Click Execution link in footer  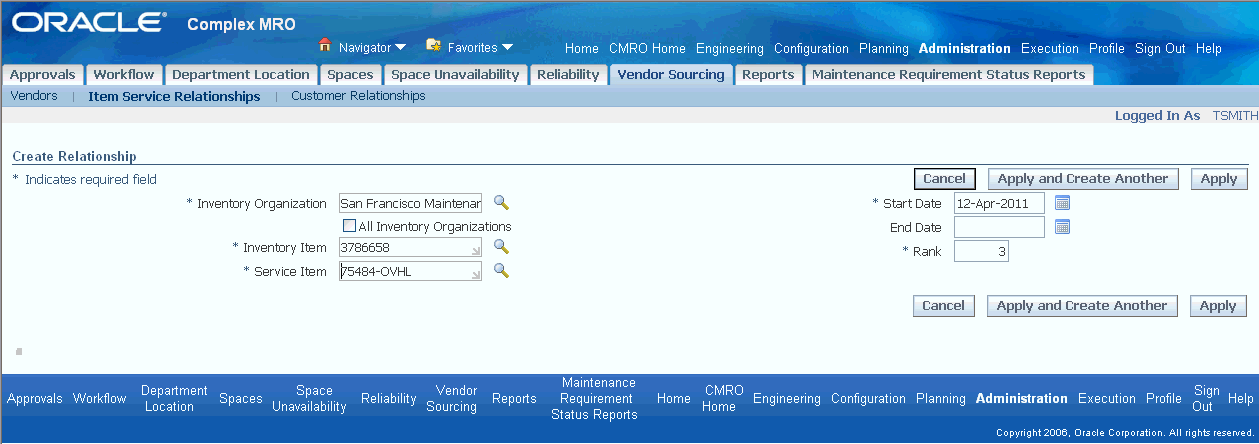1107,398
